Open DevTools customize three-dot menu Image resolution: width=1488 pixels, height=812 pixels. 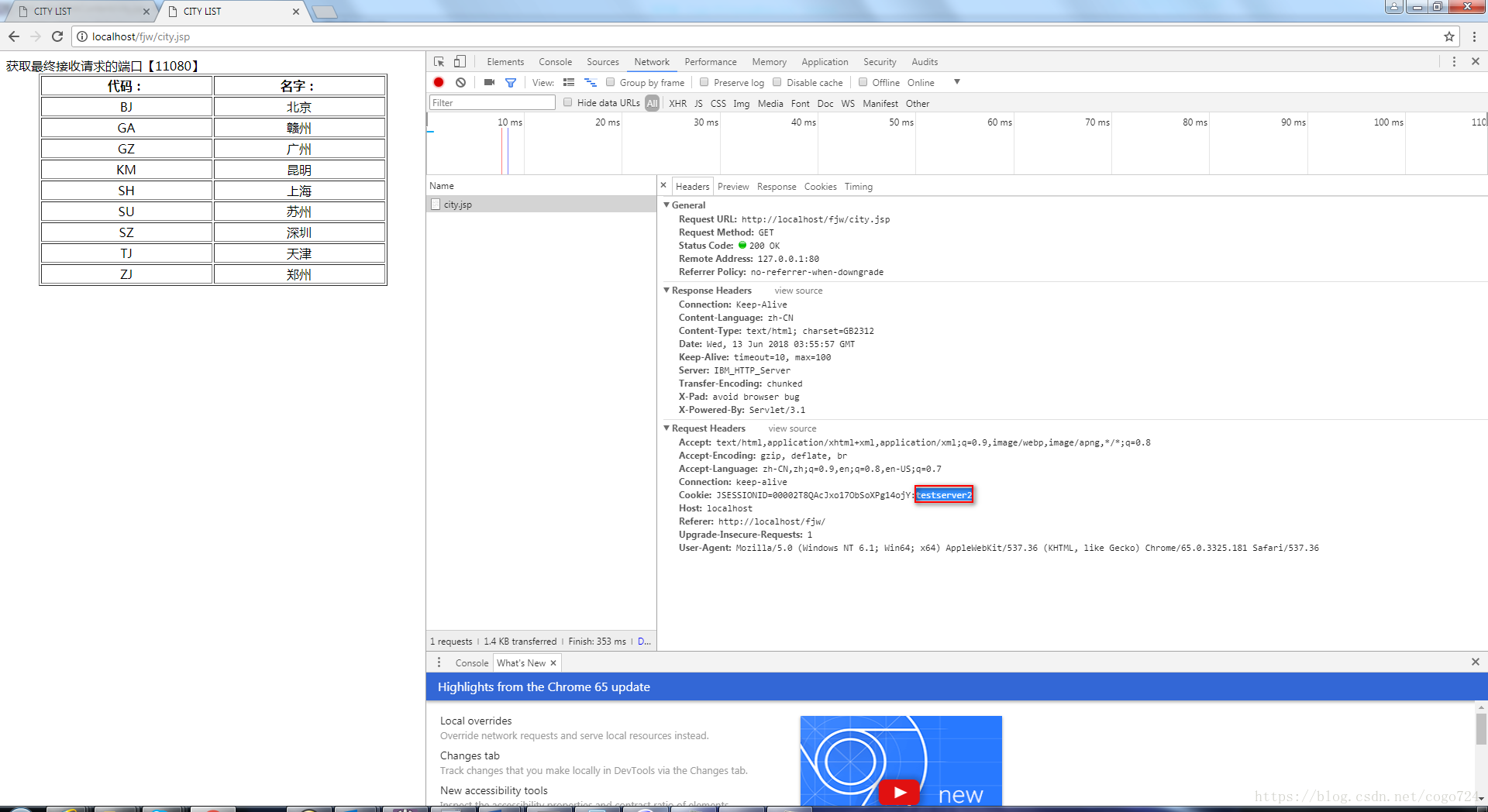coord(1454,61)
